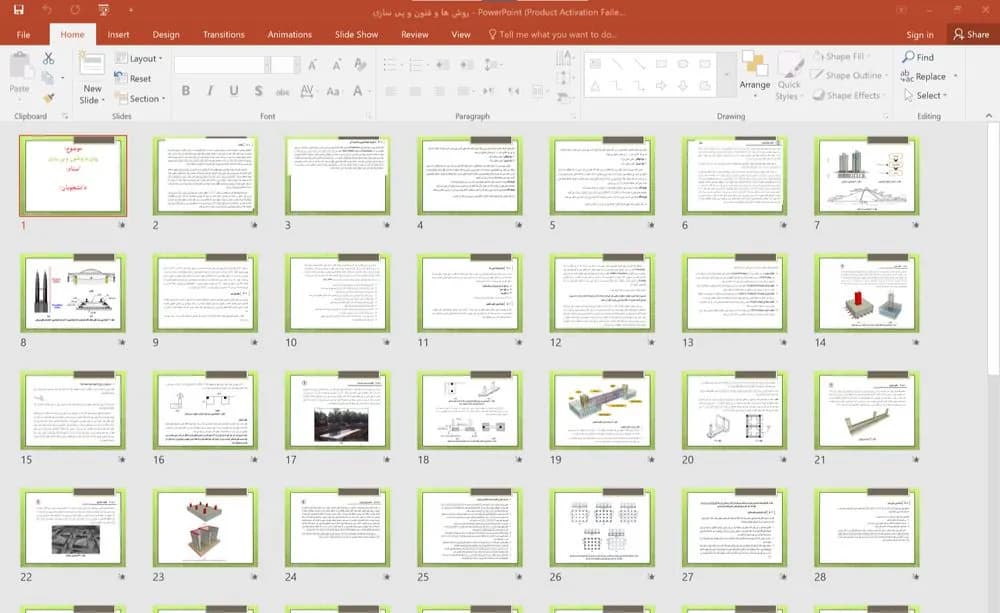The height and width of the screenshot is (613, 1000).
Task: Start slideshow from beginning via Quick Access icon
Action: (x=103, y=10)
